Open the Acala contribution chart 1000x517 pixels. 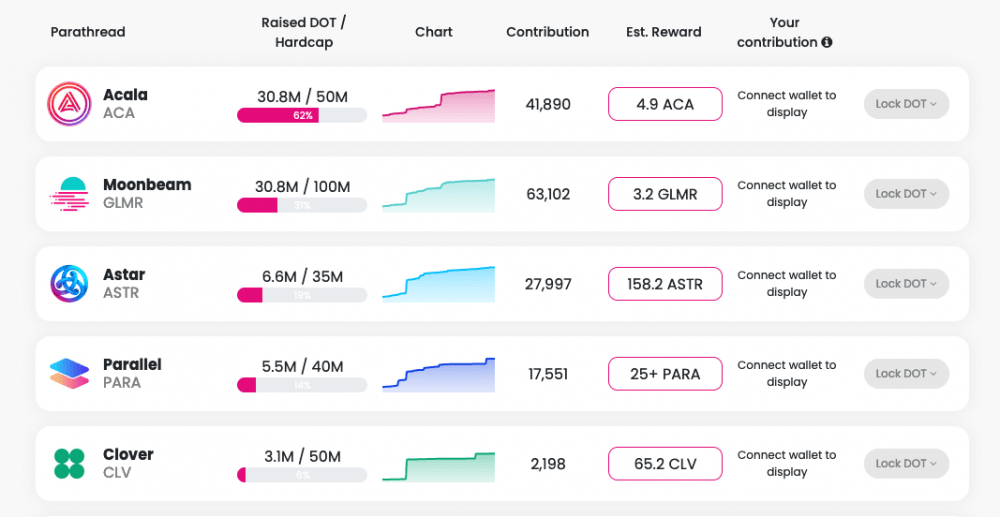pos(439,106)
